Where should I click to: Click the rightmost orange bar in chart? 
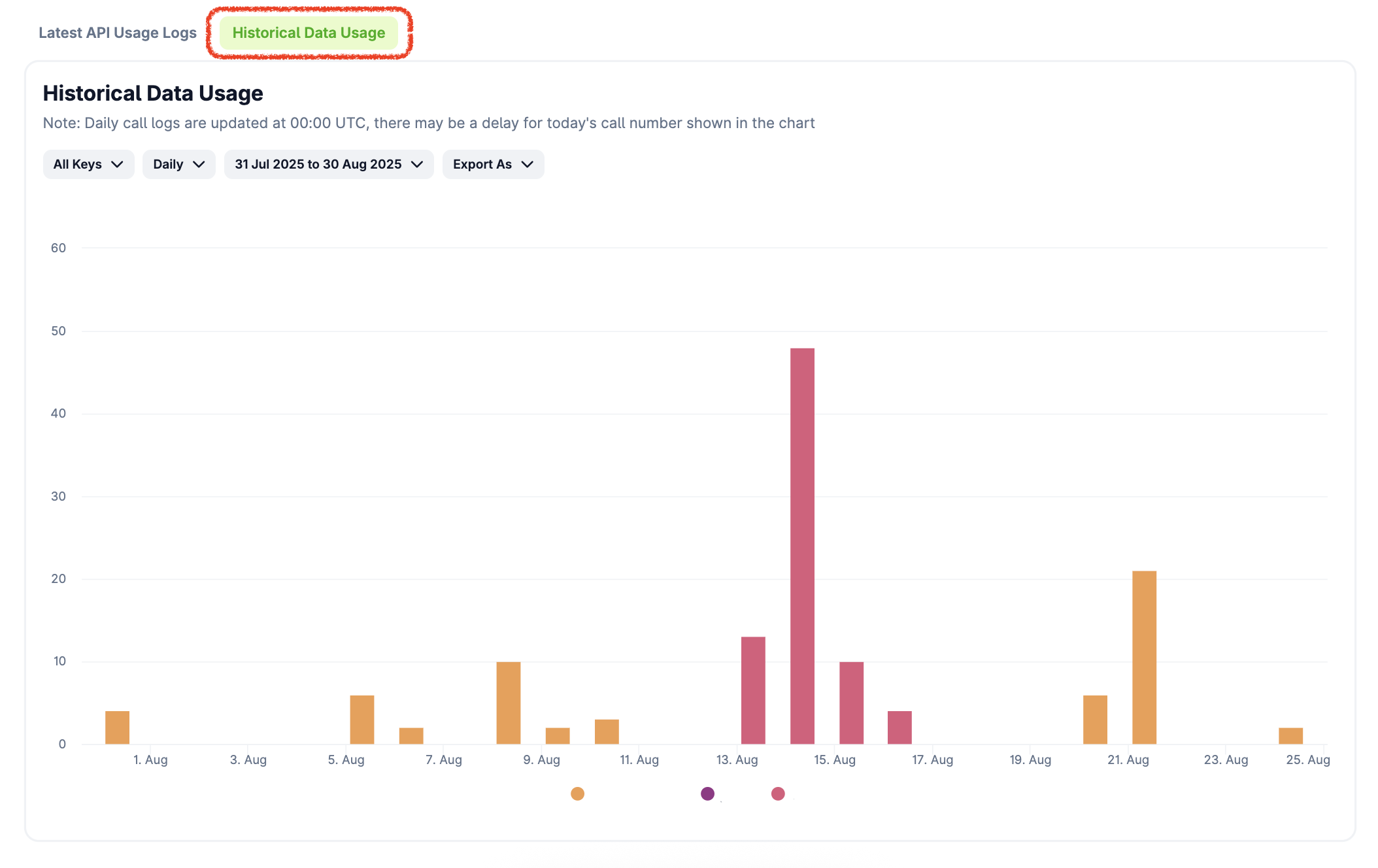tap(1290, 736)
